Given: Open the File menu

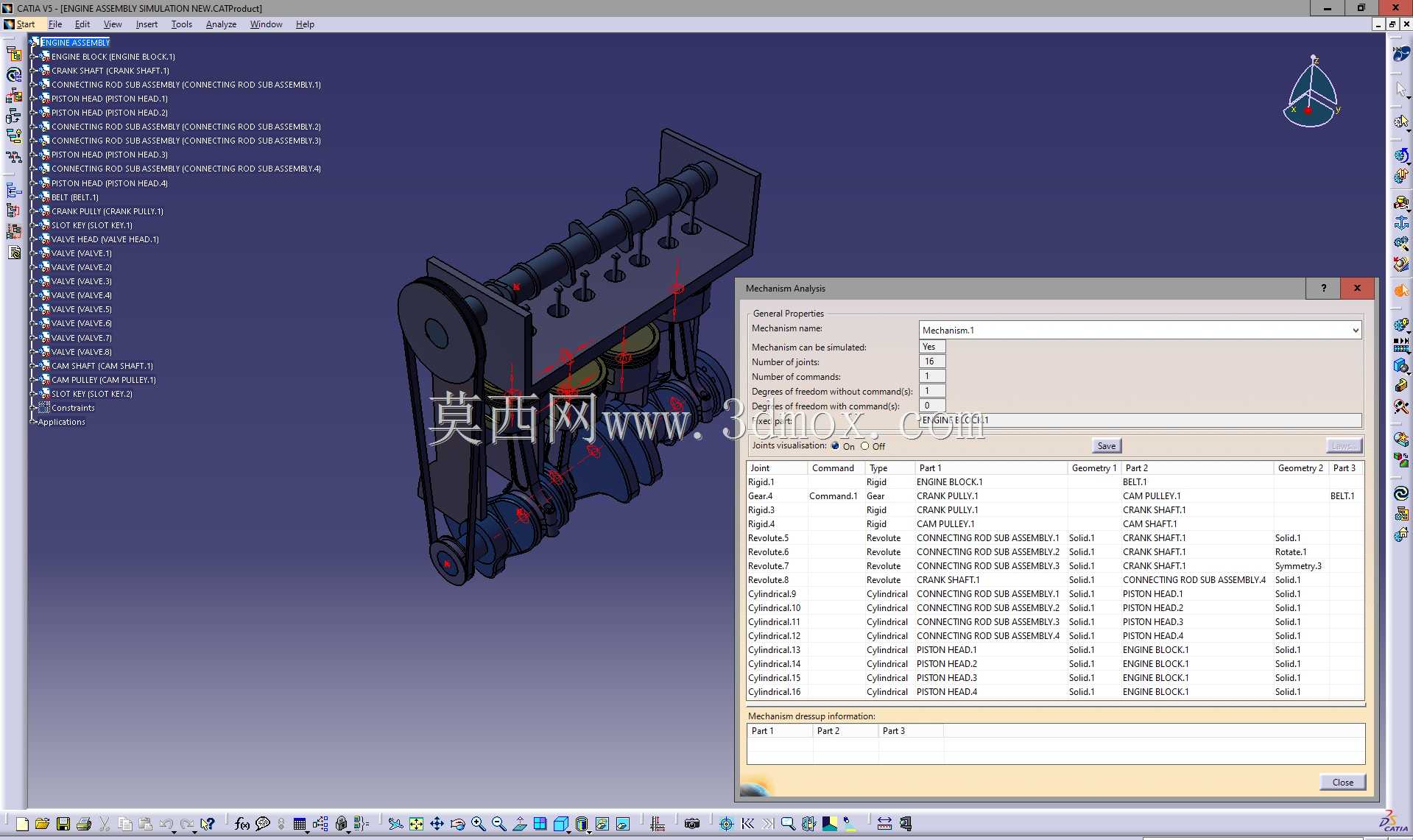Looking at the screenshot, I should pos(55,24).
